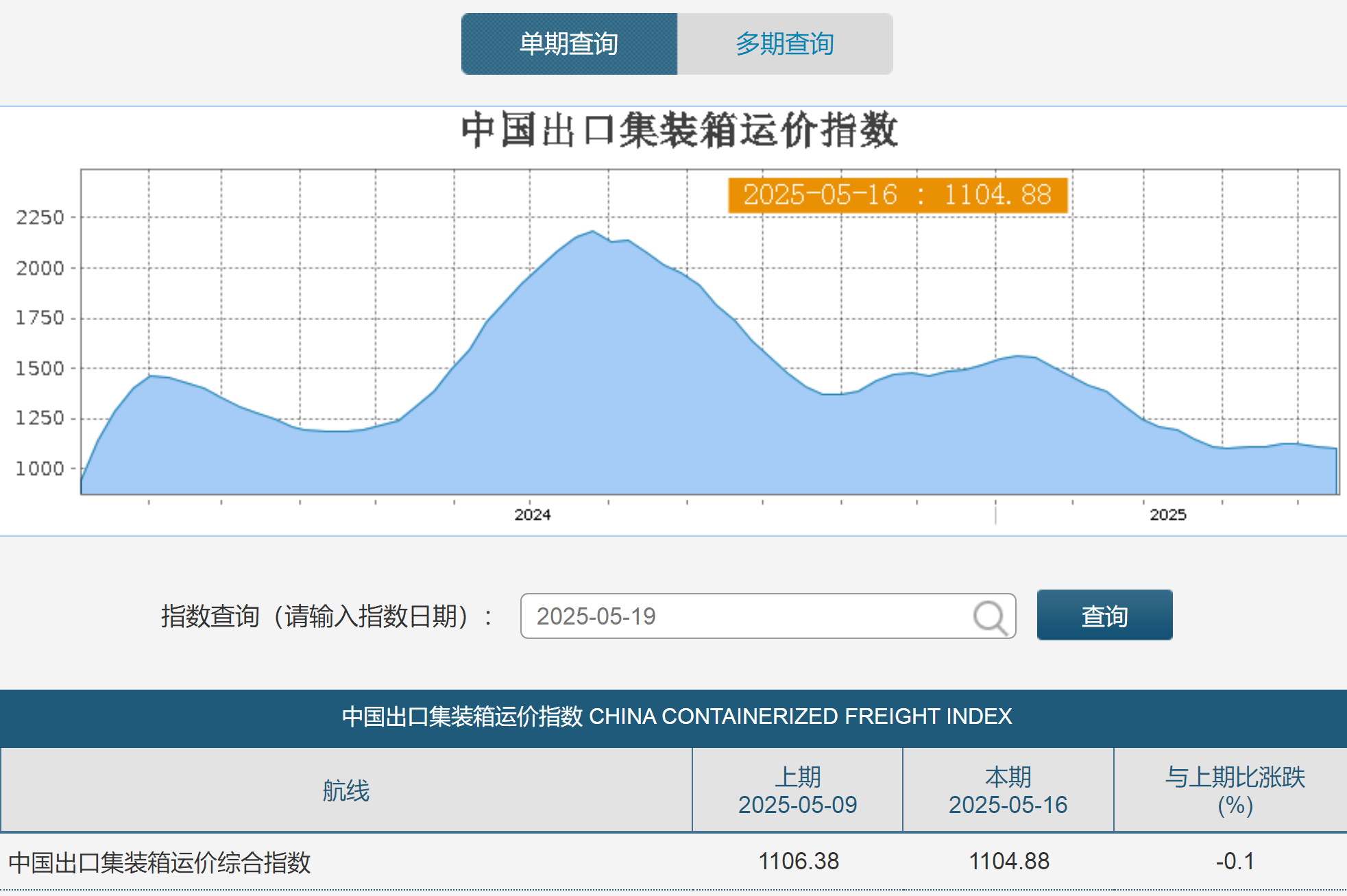Select the 与上期比涨跌 (%) column header

[1235, 790]
